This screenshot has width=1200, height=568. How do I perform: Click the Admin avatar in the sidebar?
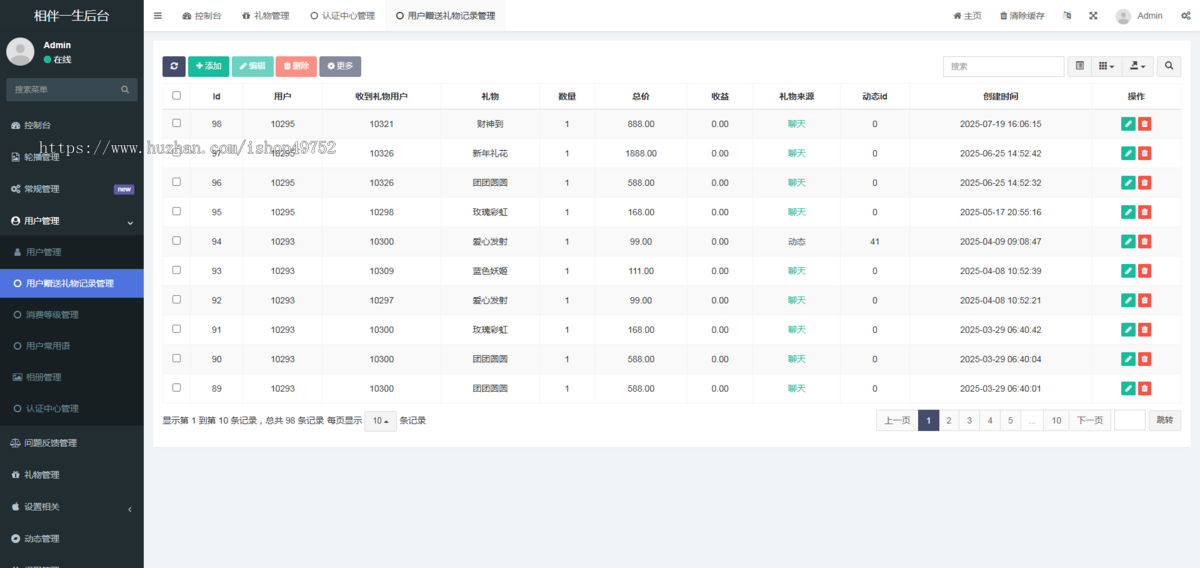(x=20, y=52)
